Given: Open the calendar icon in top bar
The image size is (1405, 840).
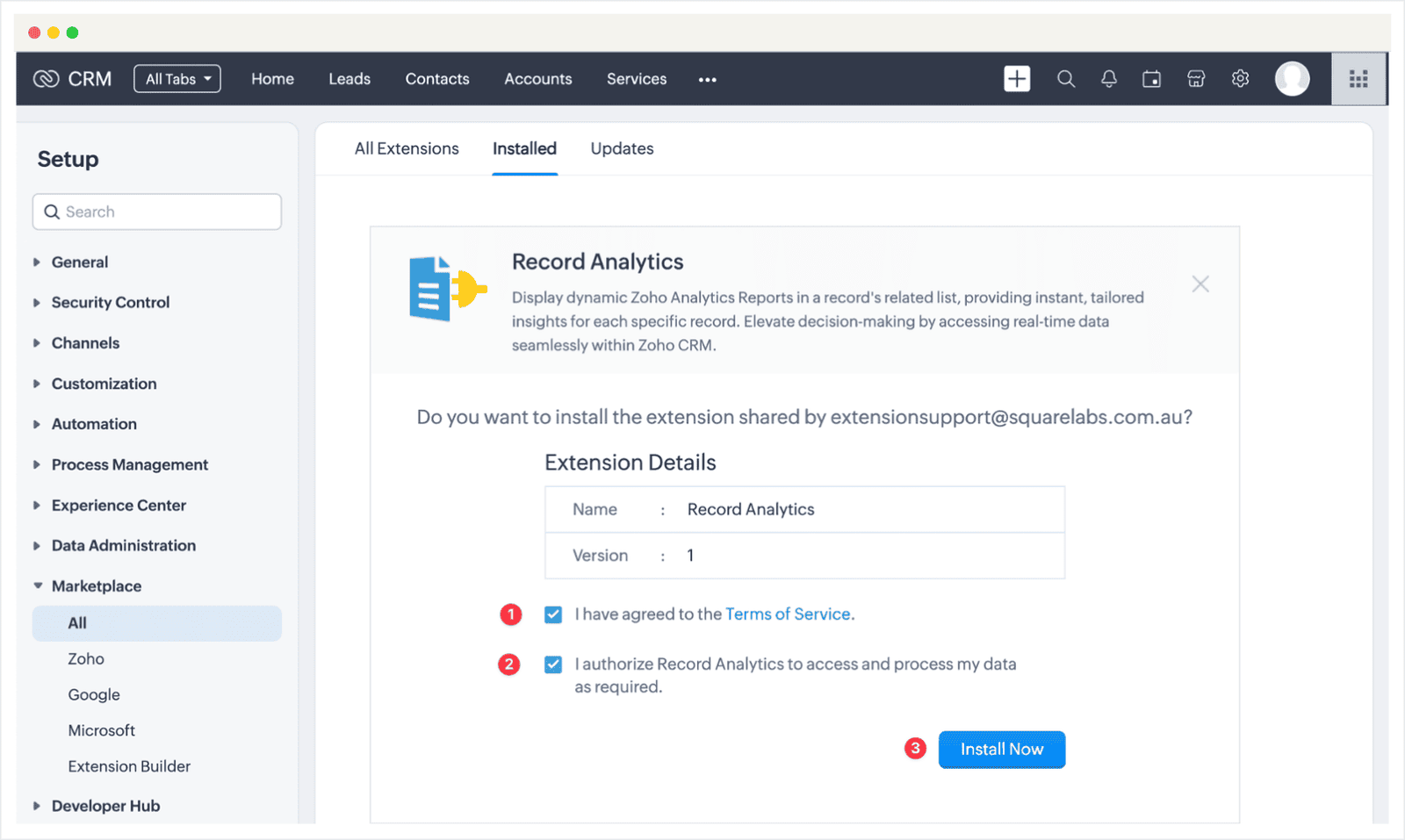Looking at the screenshot, I should [1152, 79].
